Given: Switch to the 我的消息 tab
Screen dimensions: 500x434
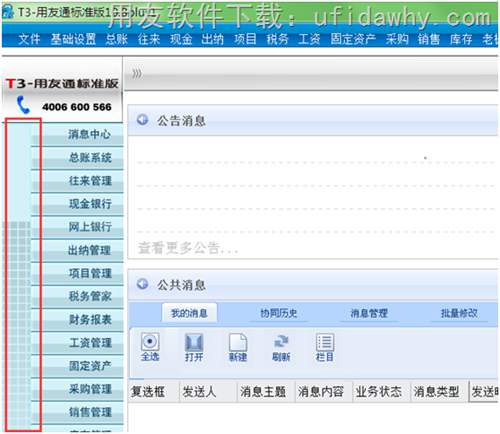Looking at the screenshot, I should (x=189, y=313).
